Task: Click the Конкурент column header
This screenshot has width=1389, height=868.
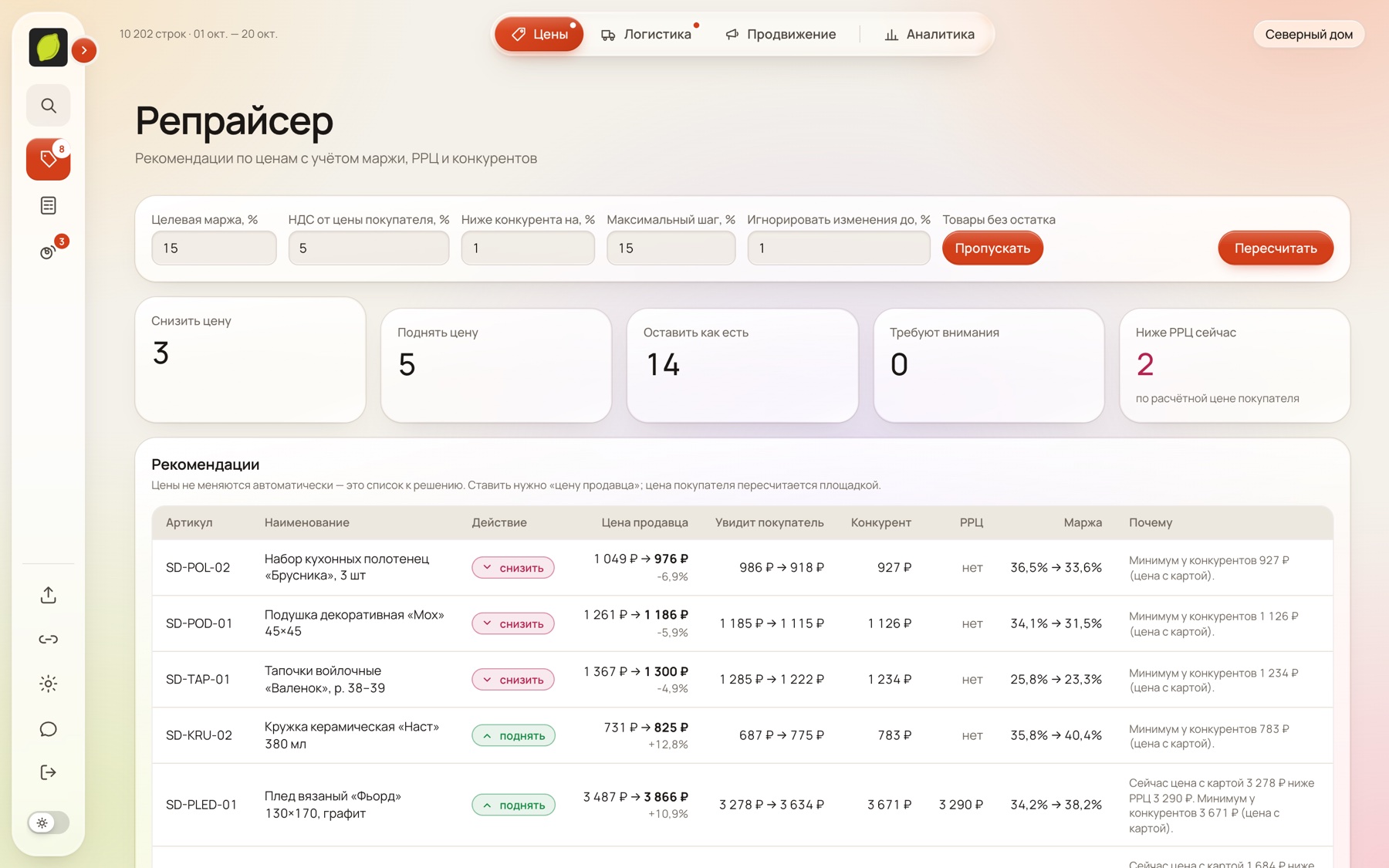Action: (x=880, y=522)
